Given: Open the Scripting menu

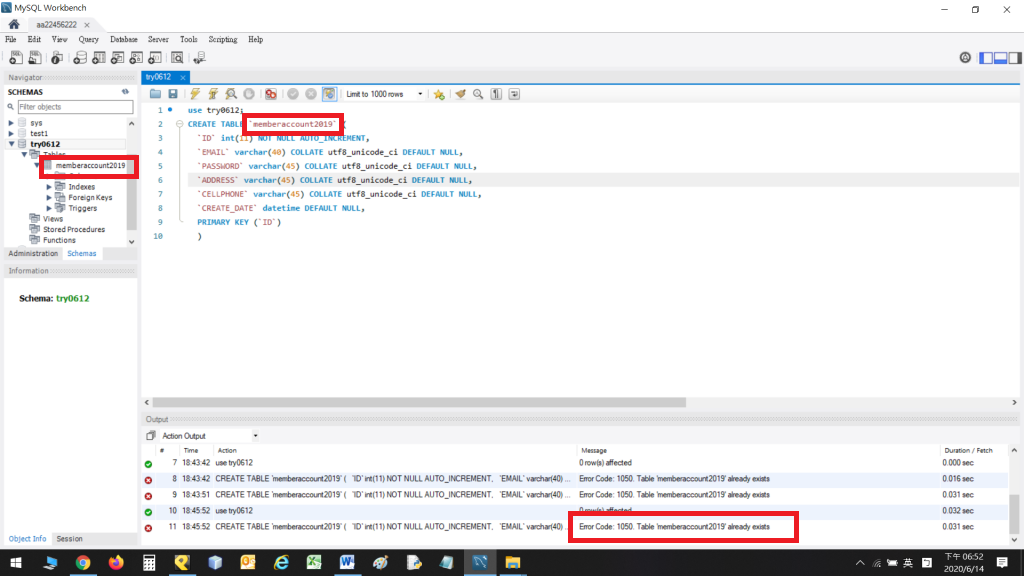Looking at the screenshot, I should click(x=223, y=39).
